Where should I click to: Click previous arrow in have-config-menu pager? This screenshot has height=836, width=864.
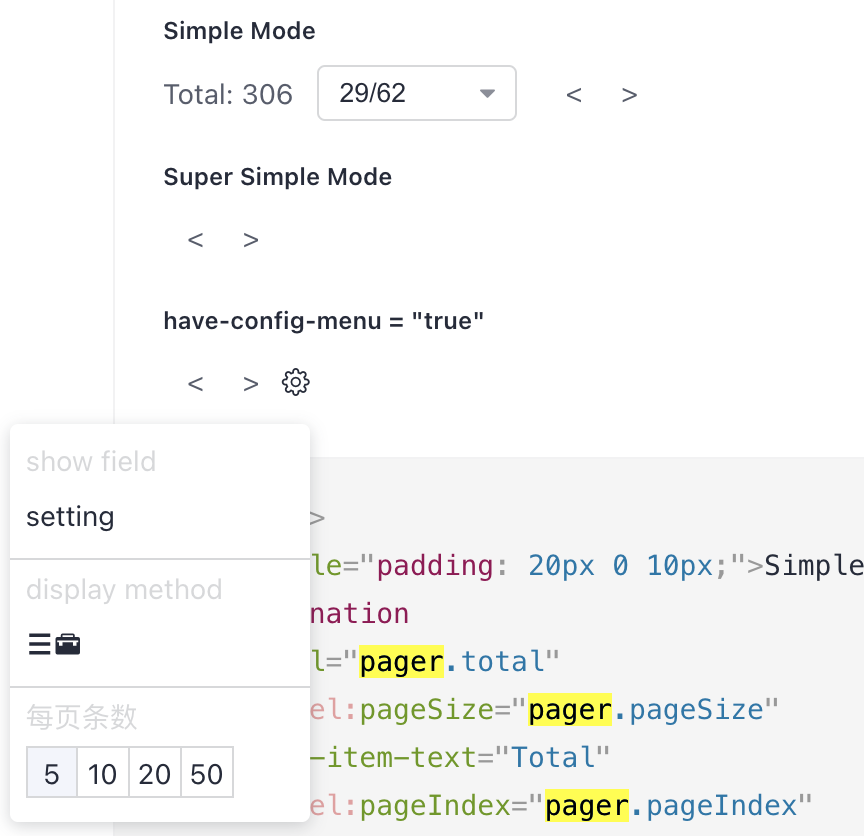tap(196, 384)
